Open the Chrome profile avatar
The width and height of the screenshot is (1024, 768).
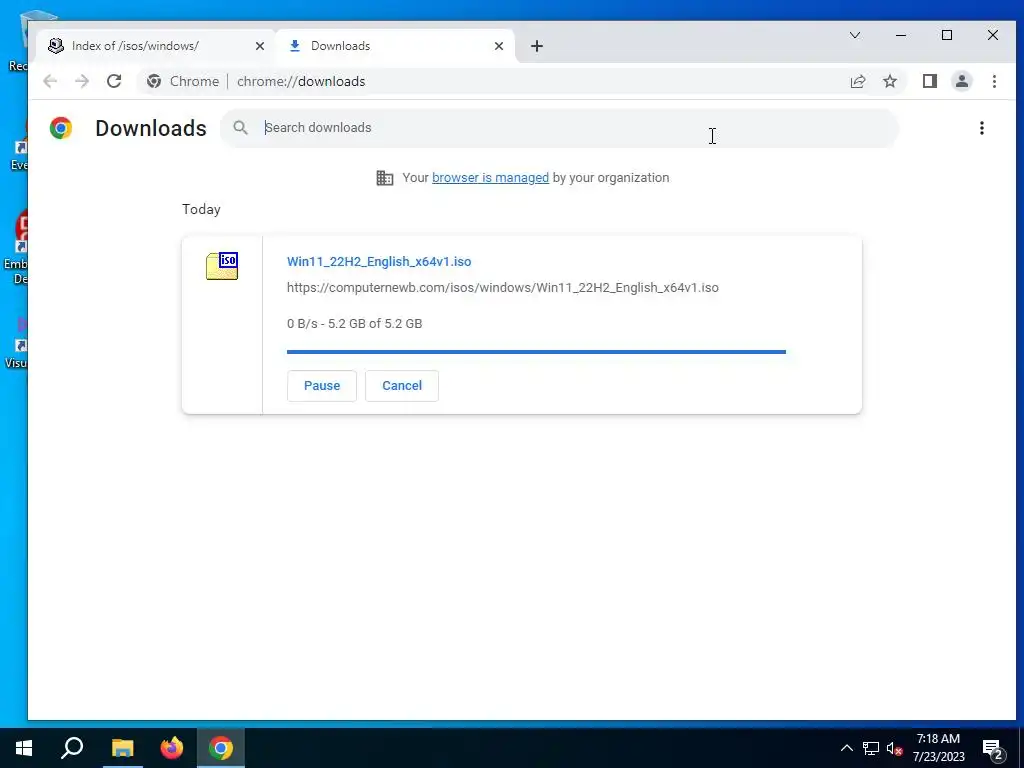click(x=962, y=81)
